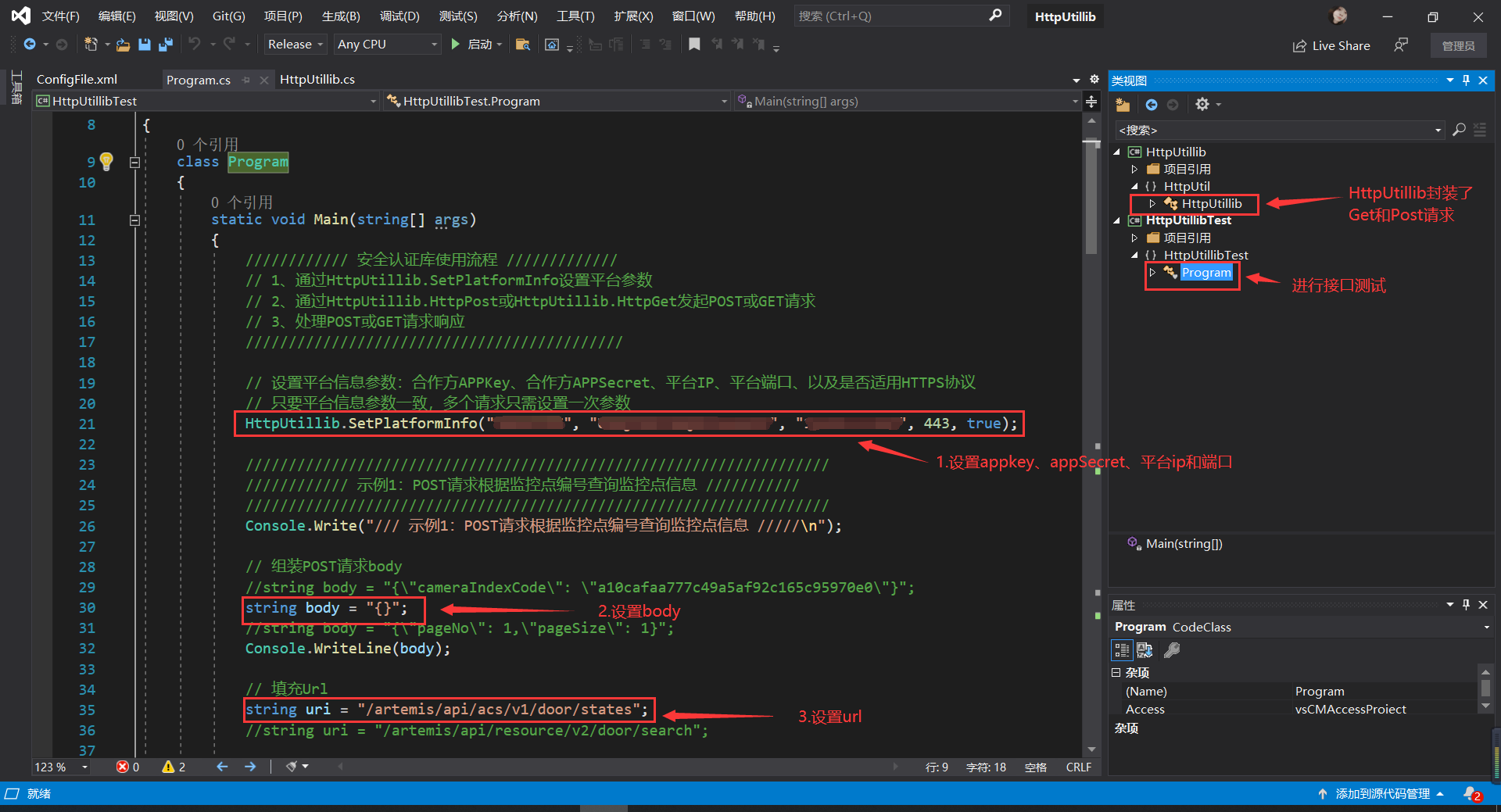Image resolution: width=1501 pixels, height=812 pixels.
Task: Close the Program.cs tab
Action: pos(264,80)
